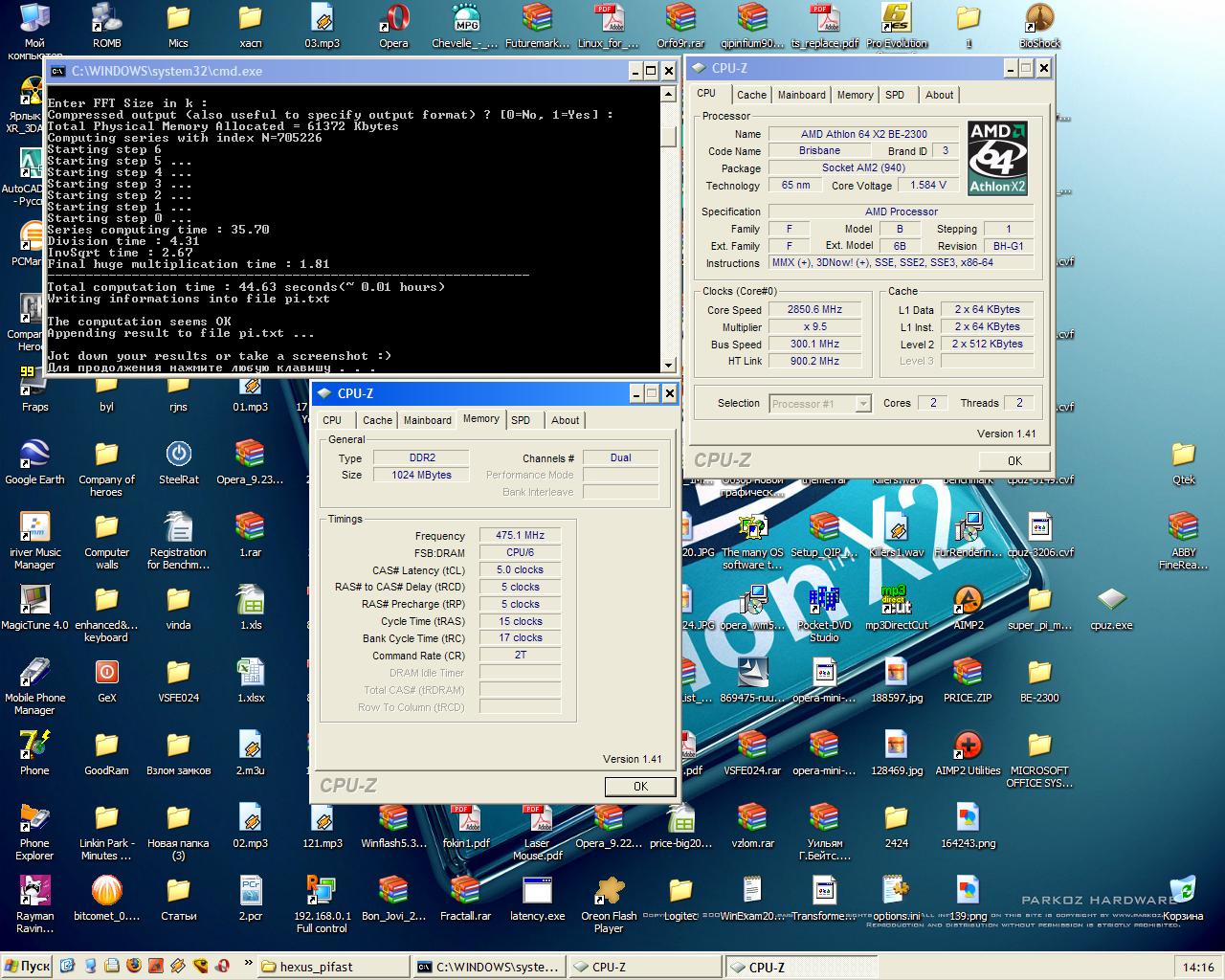The image size is (1225, 980).
Task: Click the Пуск Start button
Action: click(x=27, y=966)
